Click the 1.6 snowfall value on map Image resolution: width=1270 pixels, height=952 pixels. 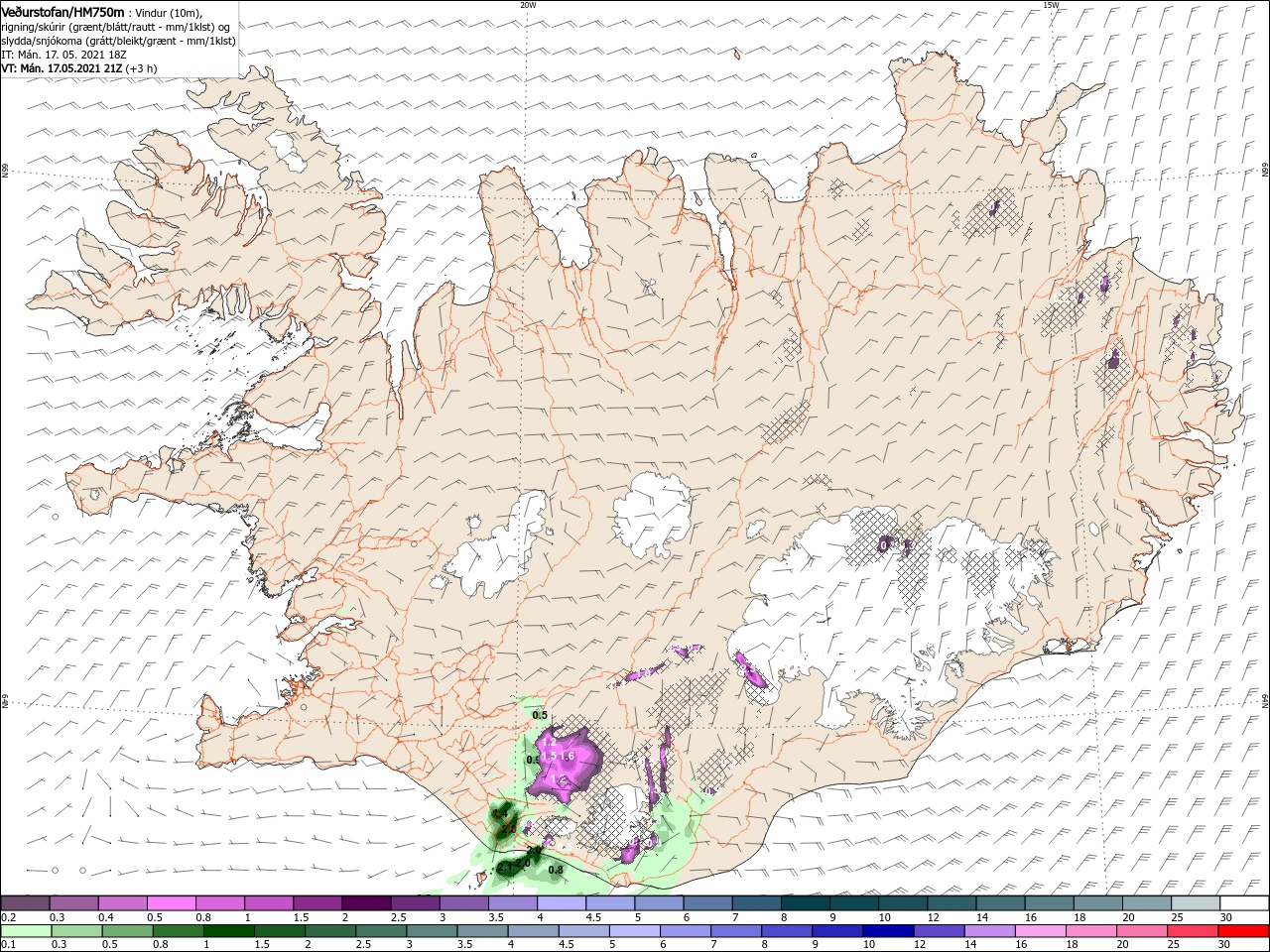click(x=567, y=757)
